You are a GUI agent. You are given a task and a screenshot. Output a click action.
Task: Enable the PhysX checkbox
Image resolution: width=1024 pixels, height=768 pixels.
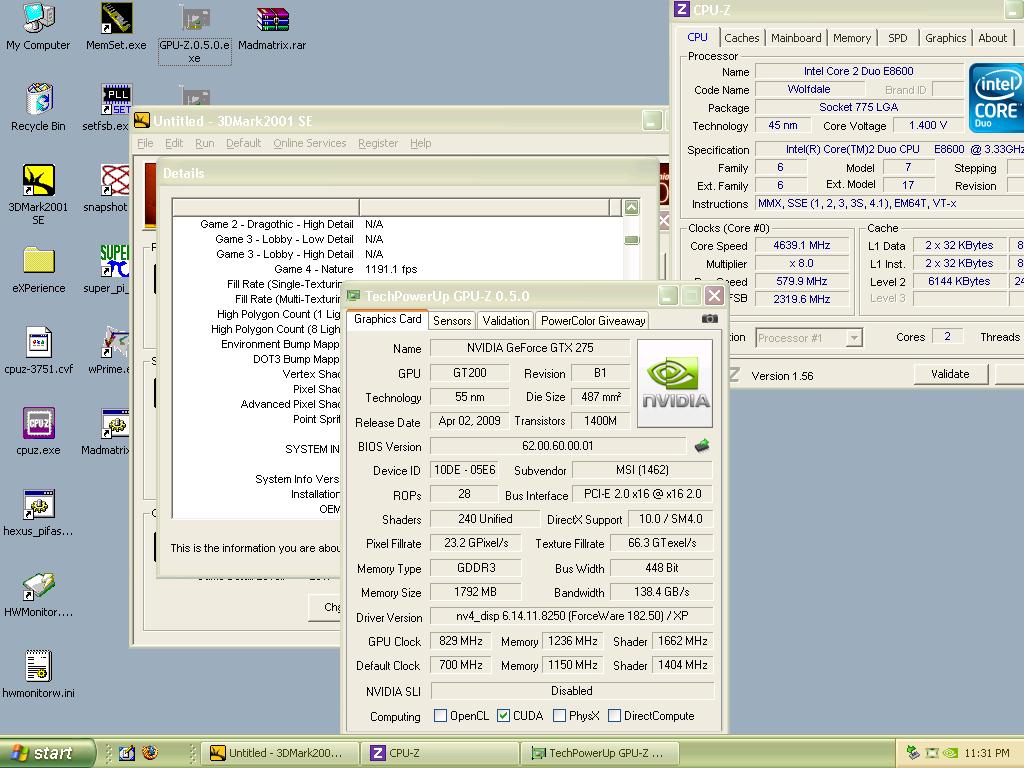point(559,716)
